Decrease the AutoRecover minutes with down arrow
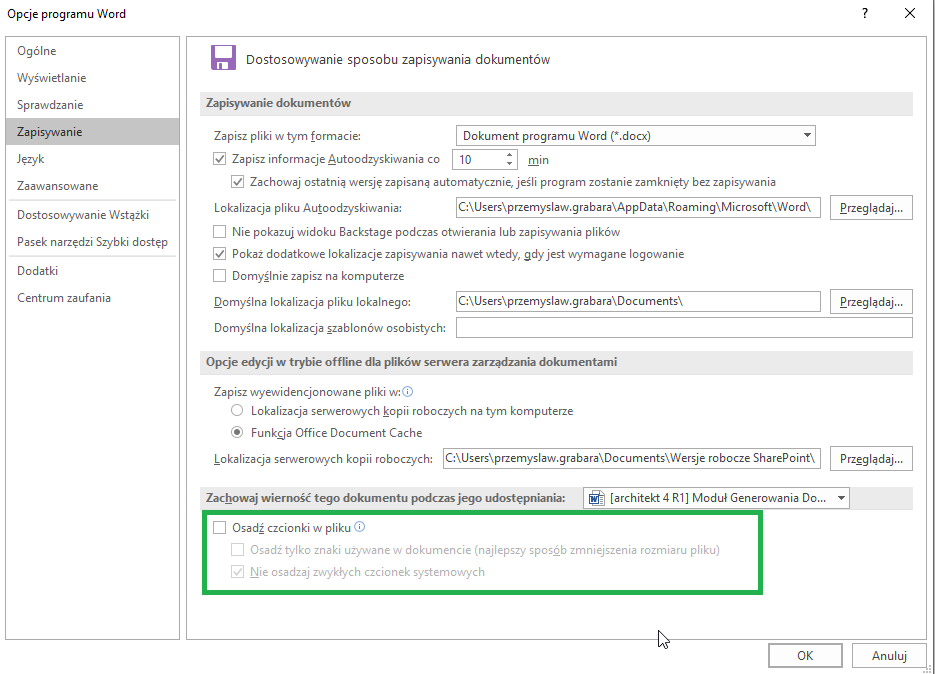The image size is (935, 674). point(509,163)
